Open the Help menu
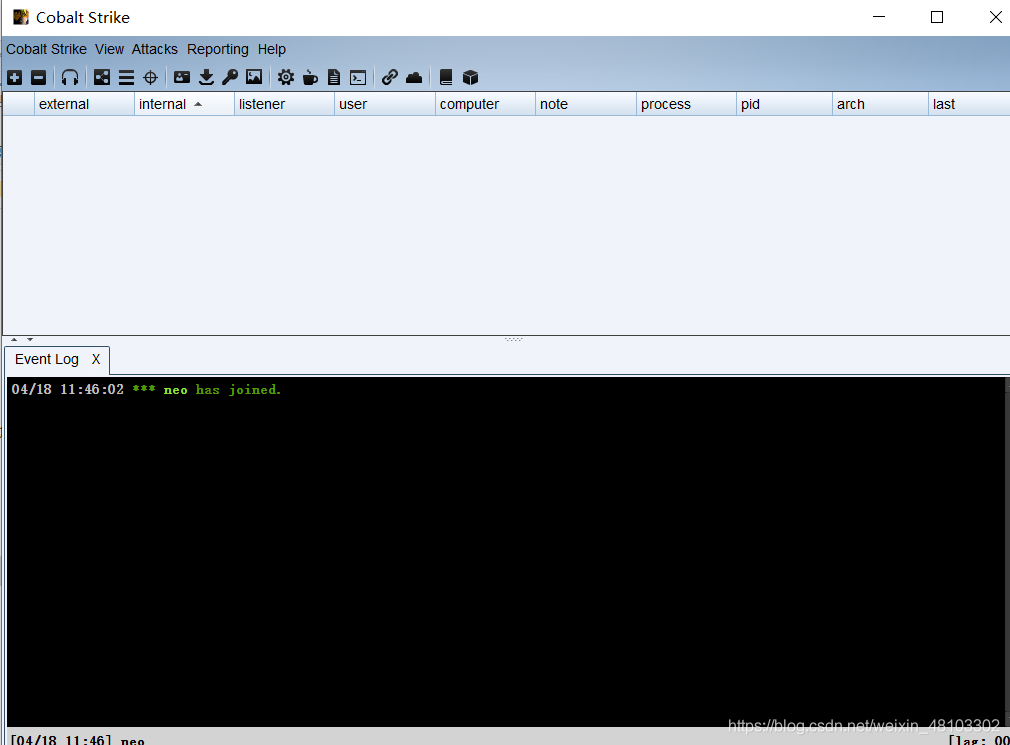Viewport: 1010px width, 745px height. pyautogui.click(x=272, y=50)
